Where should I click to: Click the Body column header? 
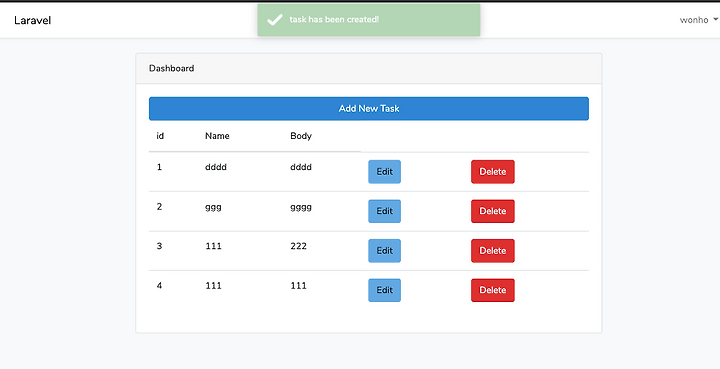tap(301, 136)
